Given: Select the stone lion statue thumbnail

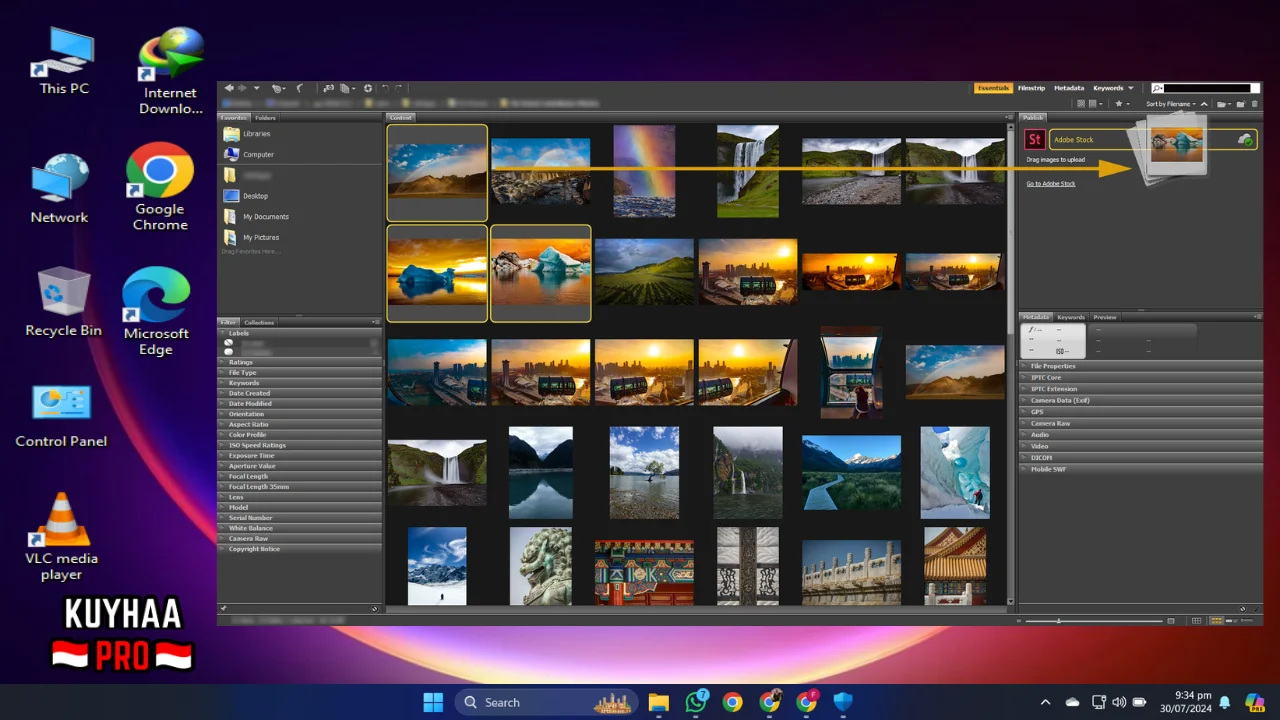Looking at the screenshot, I should point(540,566).
